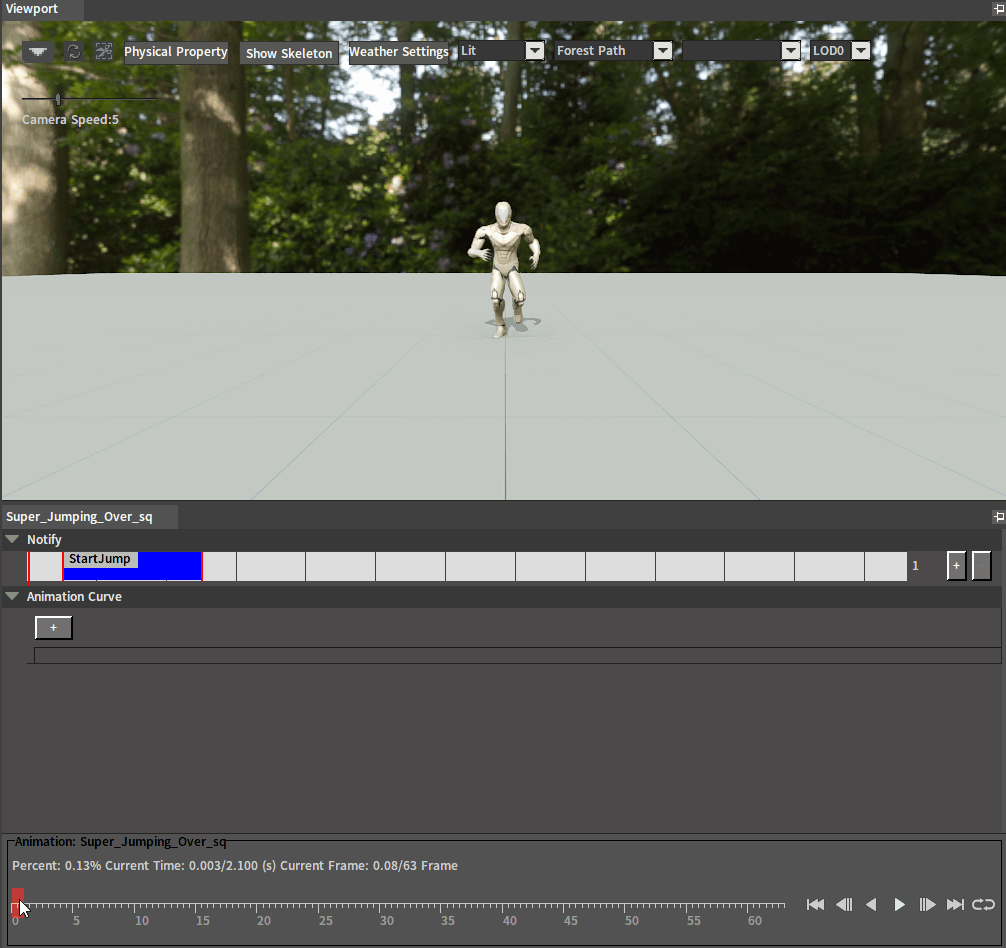This screenshot has width=1006, height=948.
Task: Click the Camera Speed:5 label
Action: click(x=71, y=120)
